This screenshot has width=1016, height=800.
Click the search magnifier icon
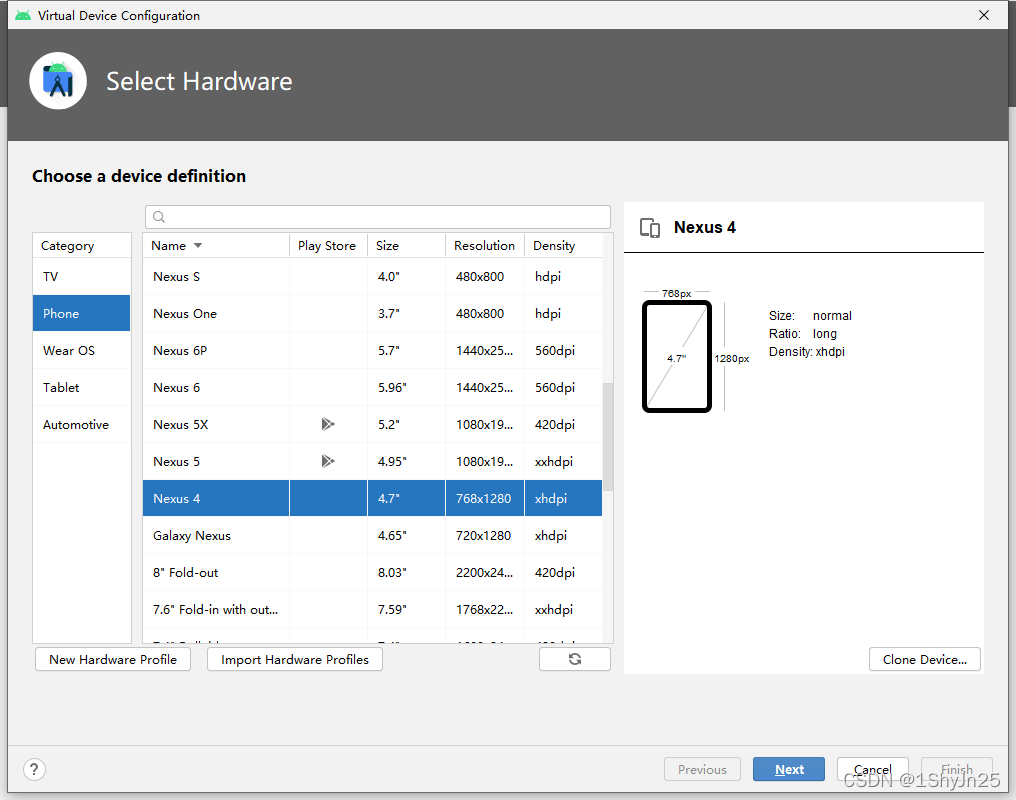click(x=159, y=217)
